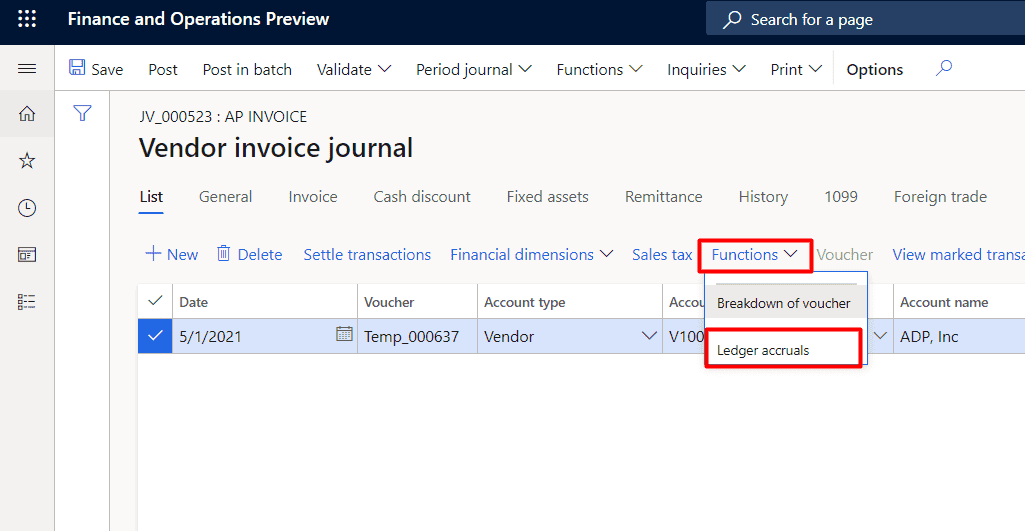Image resolution: width=1025 pixels, height=531 pixels.
Task: Open the Financial dimensions dropdown
Action: 531,255
